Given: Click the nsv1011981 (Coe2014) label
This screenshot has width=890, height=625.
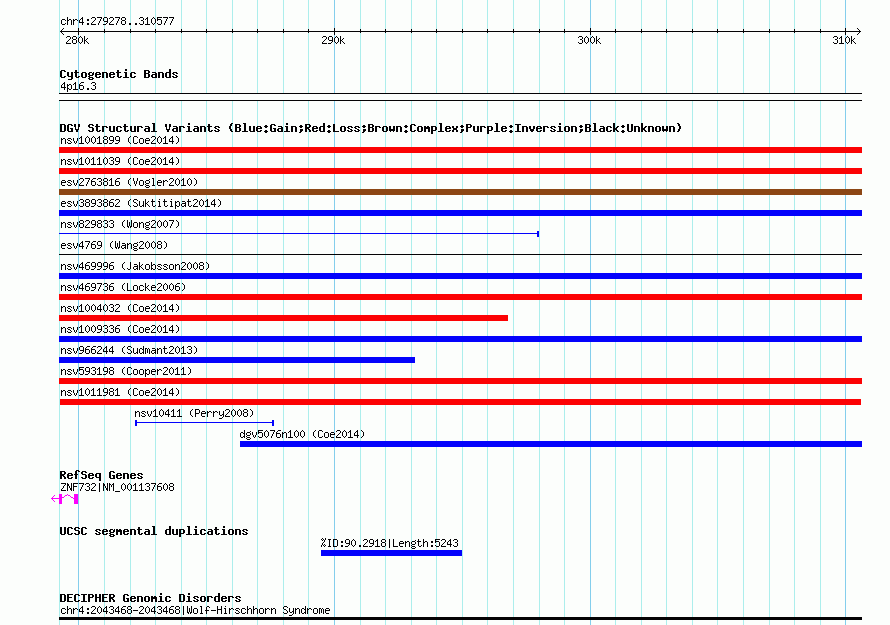Looking at the screenshot, I should pos(120,392).
